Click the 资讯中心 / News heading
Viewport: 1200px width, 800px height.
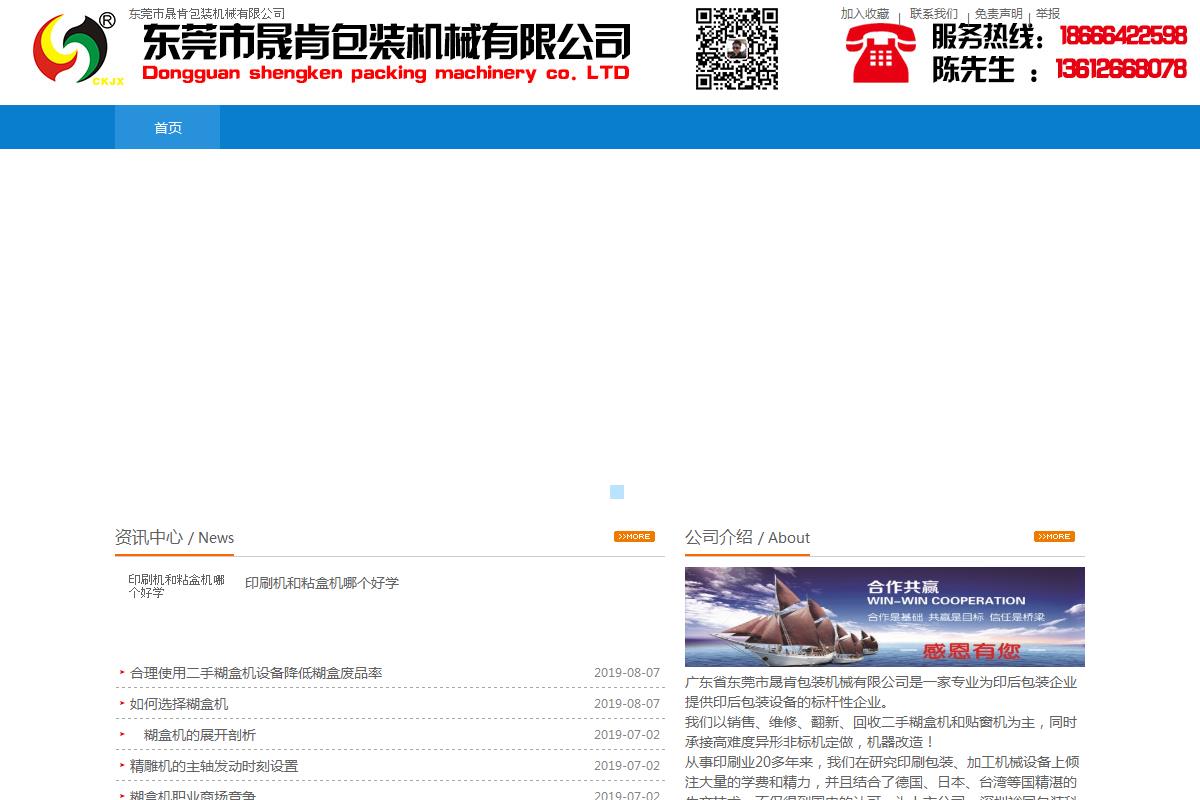tap(174, 537)
